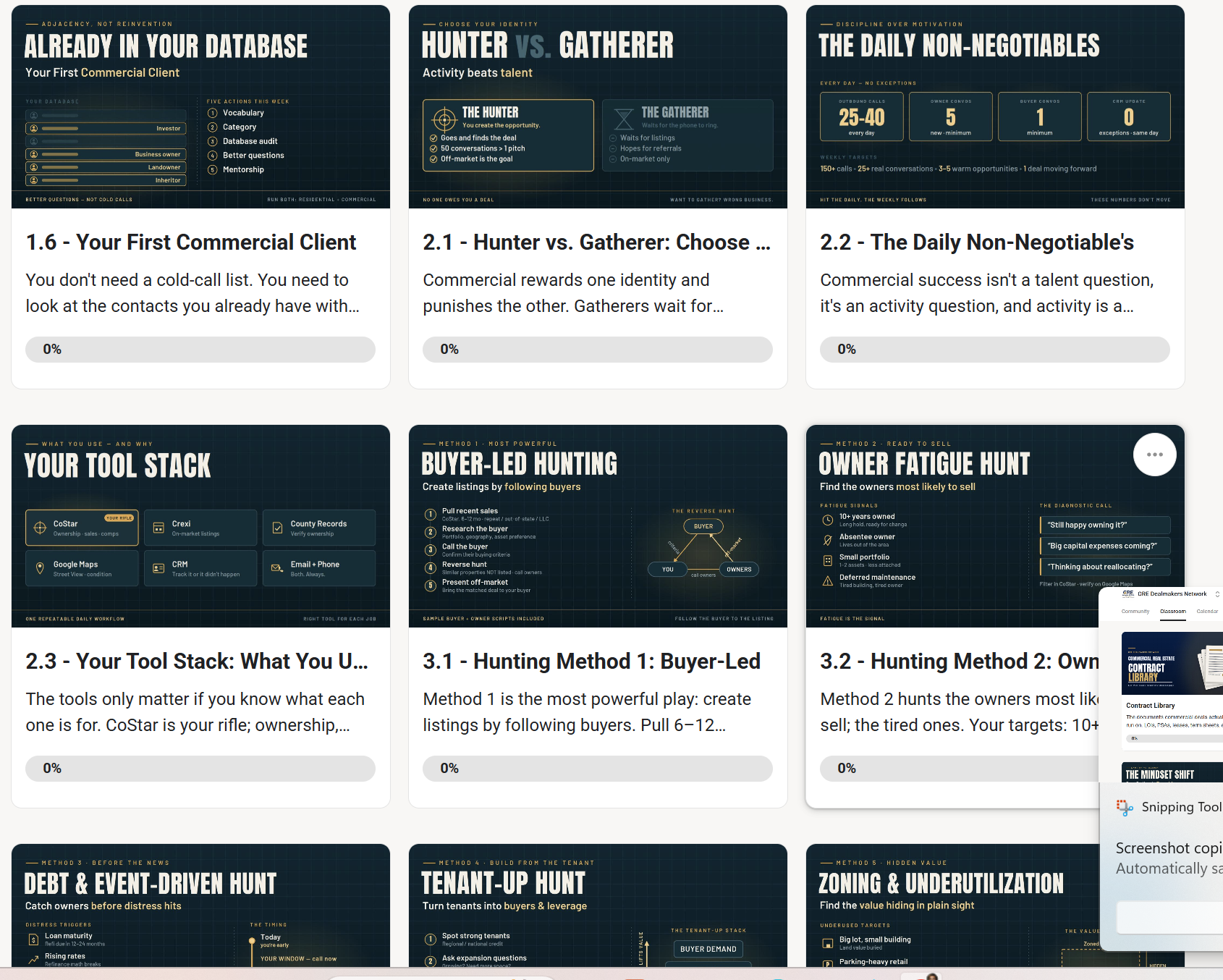
Task: Open the Tenant-Up Hunt thumbnail
Action: tap(598, 905)
